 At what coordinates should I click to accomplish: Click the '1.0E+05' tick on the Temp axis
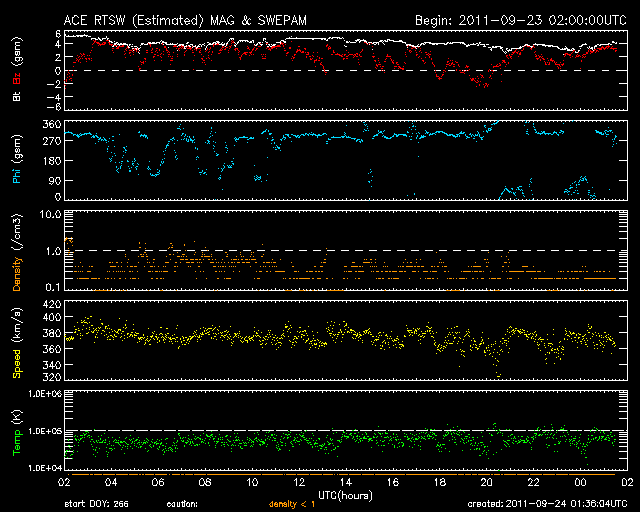click(x=45, y=431)
